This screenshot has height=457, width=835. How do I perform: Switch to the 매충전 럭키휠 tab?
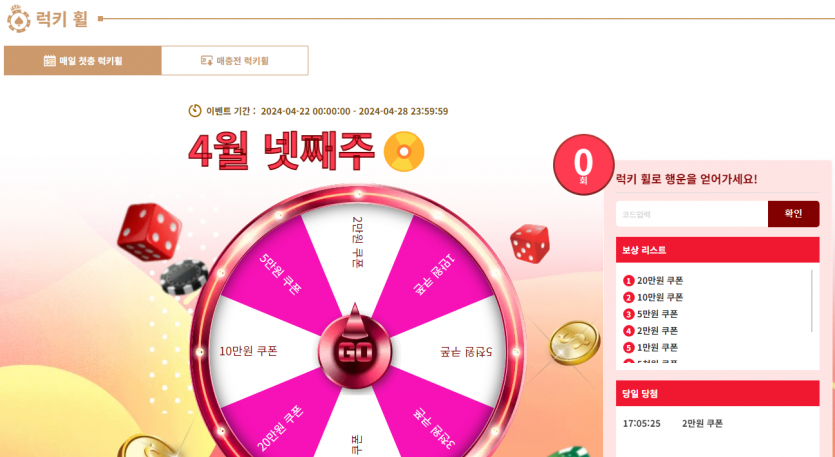pyautogui.click(x=235, y=61)
